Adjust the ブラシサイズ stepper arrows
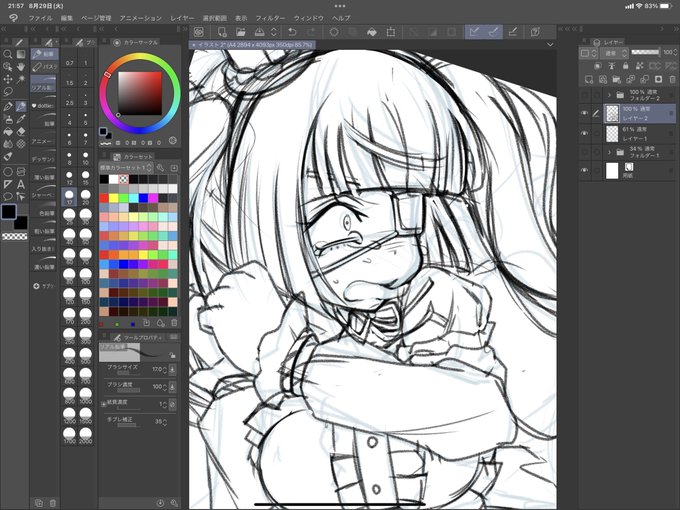This screenshot has height=510, width=680. point(165,369)
